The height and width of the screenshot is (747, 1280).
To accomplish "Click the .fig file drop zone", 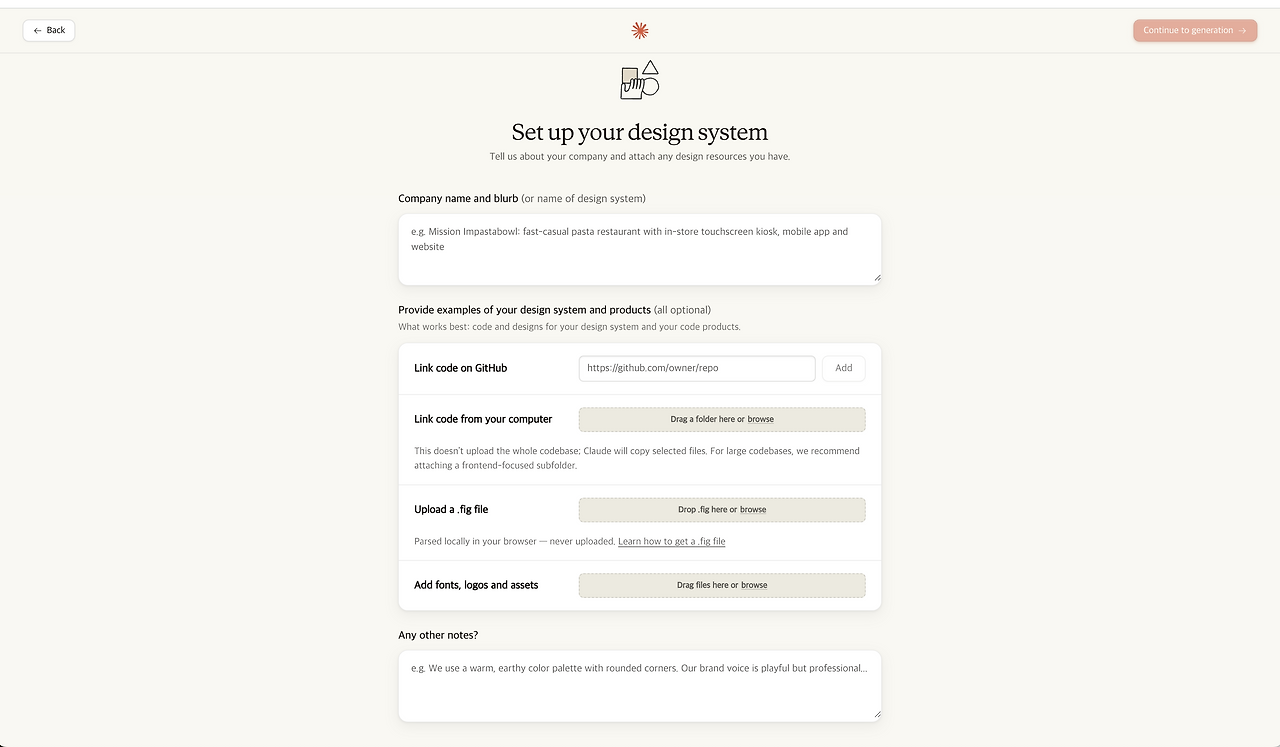I will pos(722,510).
